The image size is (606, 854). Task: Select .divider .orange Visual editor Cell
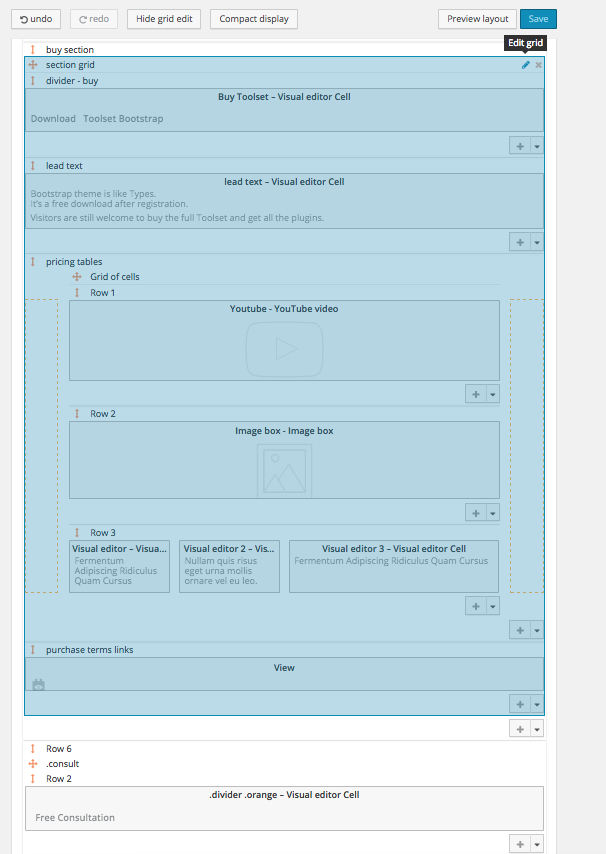click(284, 808)
